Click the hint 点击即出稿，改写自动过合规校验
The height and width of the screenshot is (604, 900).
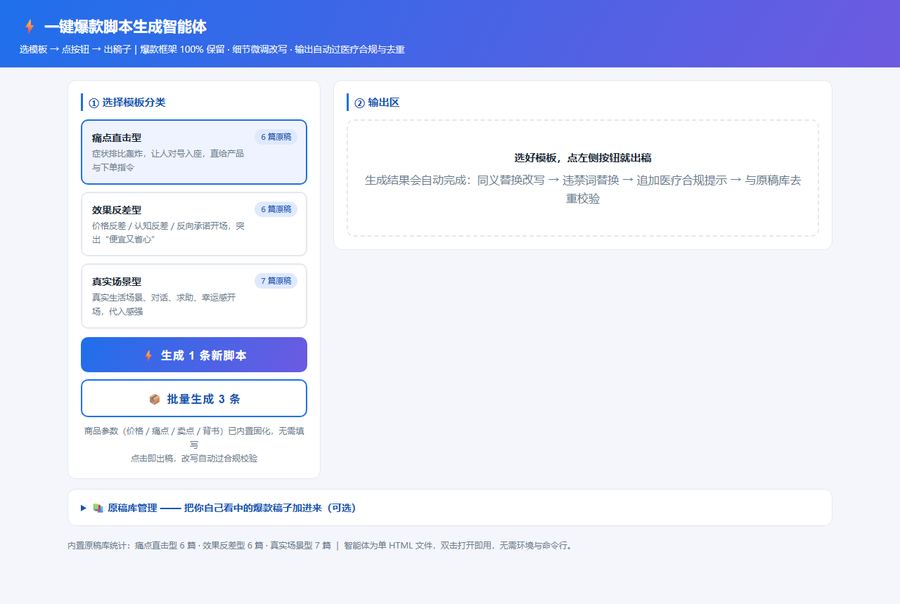coord(194,458)
